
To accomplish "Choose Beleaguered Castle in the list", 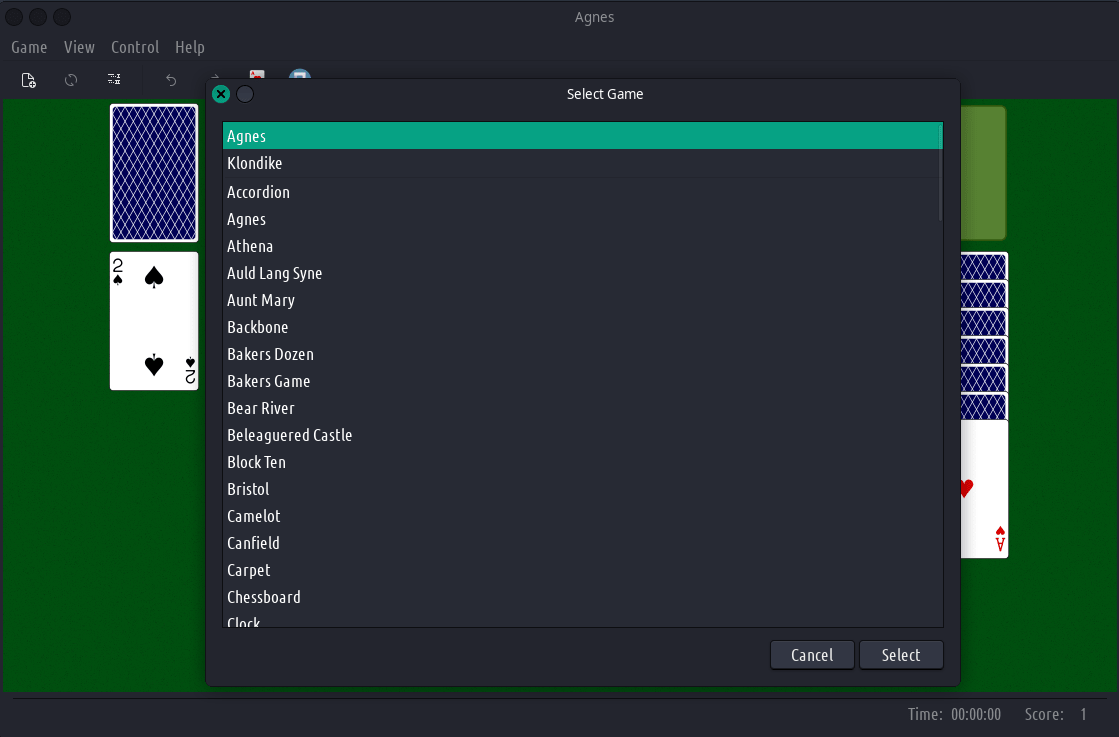I will point(289,435).
